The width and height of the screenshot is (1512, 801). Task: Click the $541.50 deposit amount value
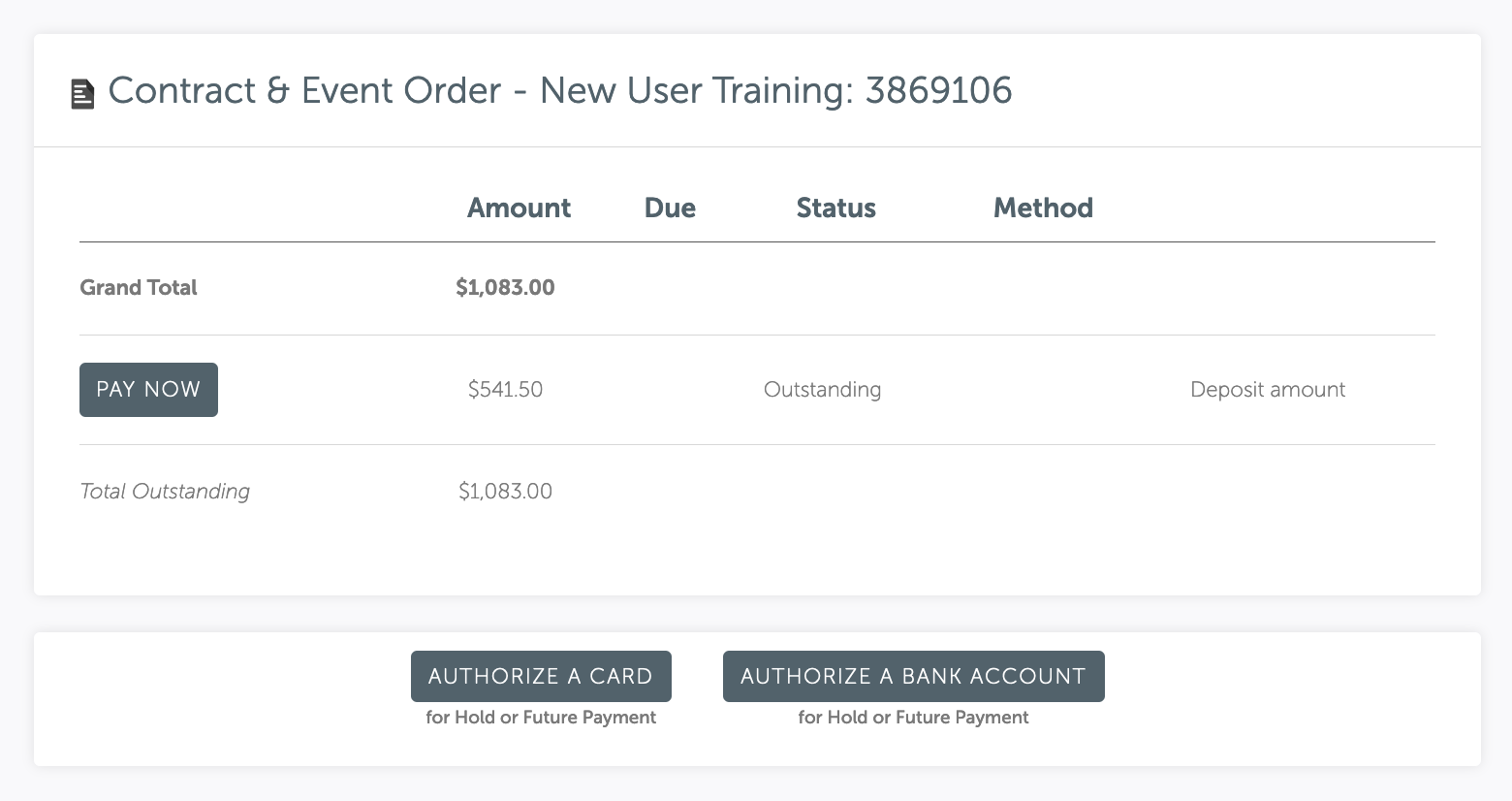point(505,390)
